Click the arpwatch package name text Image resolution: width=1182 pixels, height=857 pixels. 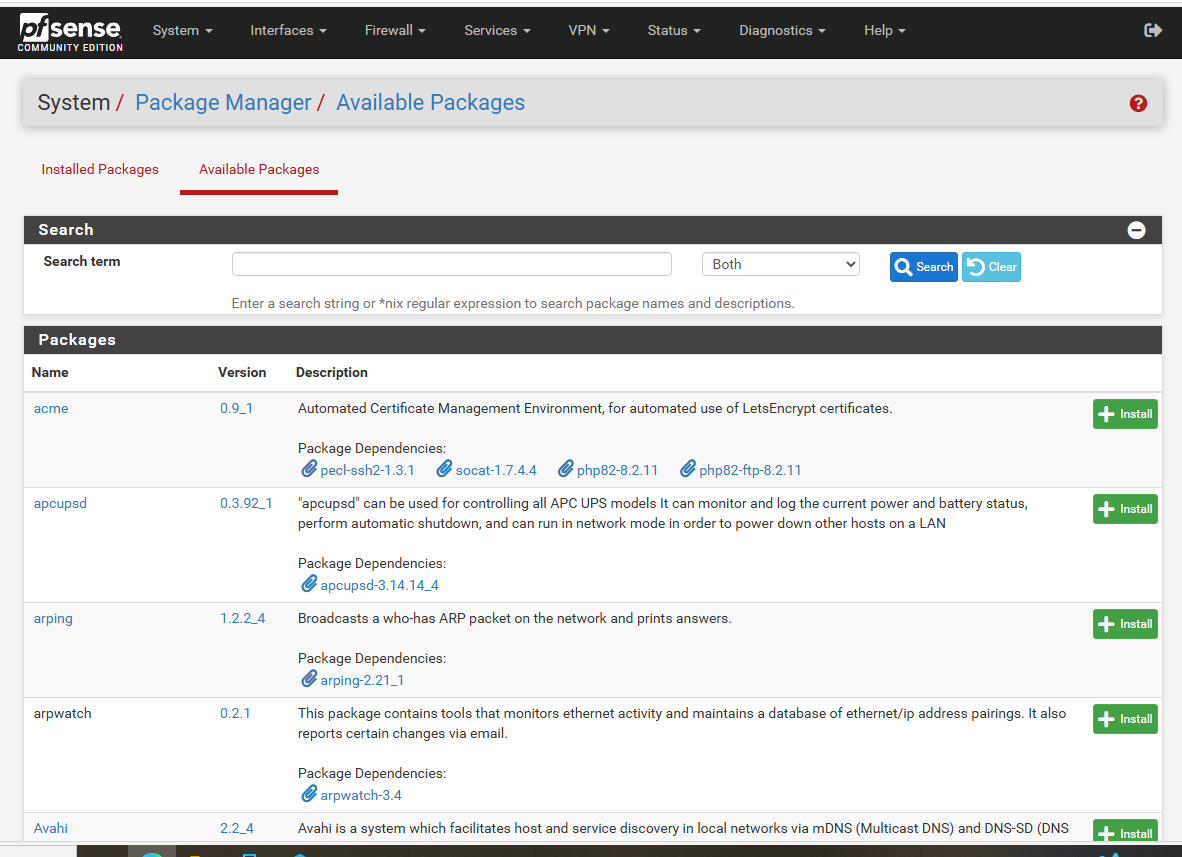pos(63,713)
